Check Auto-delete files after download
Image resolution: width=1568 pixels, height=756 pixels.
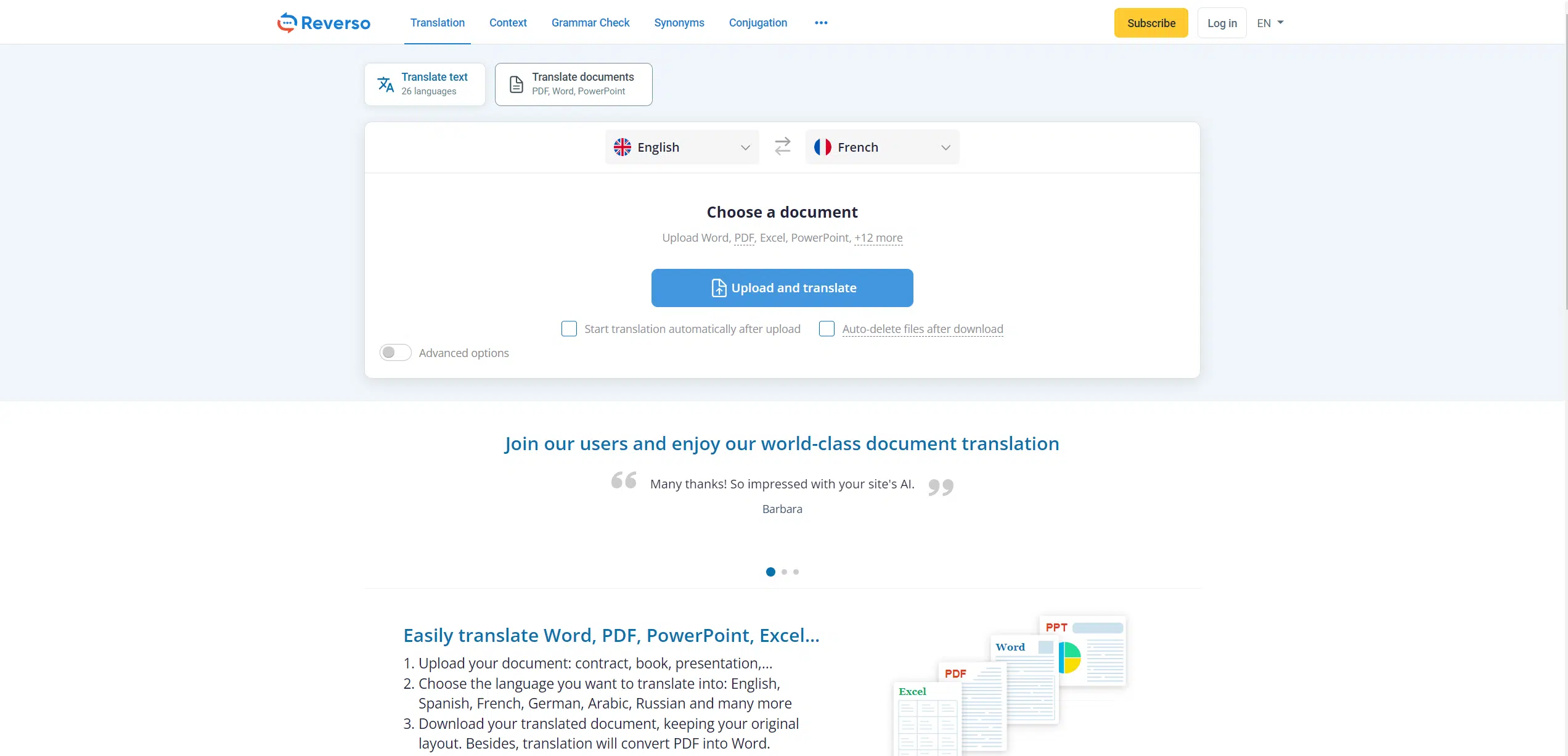(x=827, y=329)
